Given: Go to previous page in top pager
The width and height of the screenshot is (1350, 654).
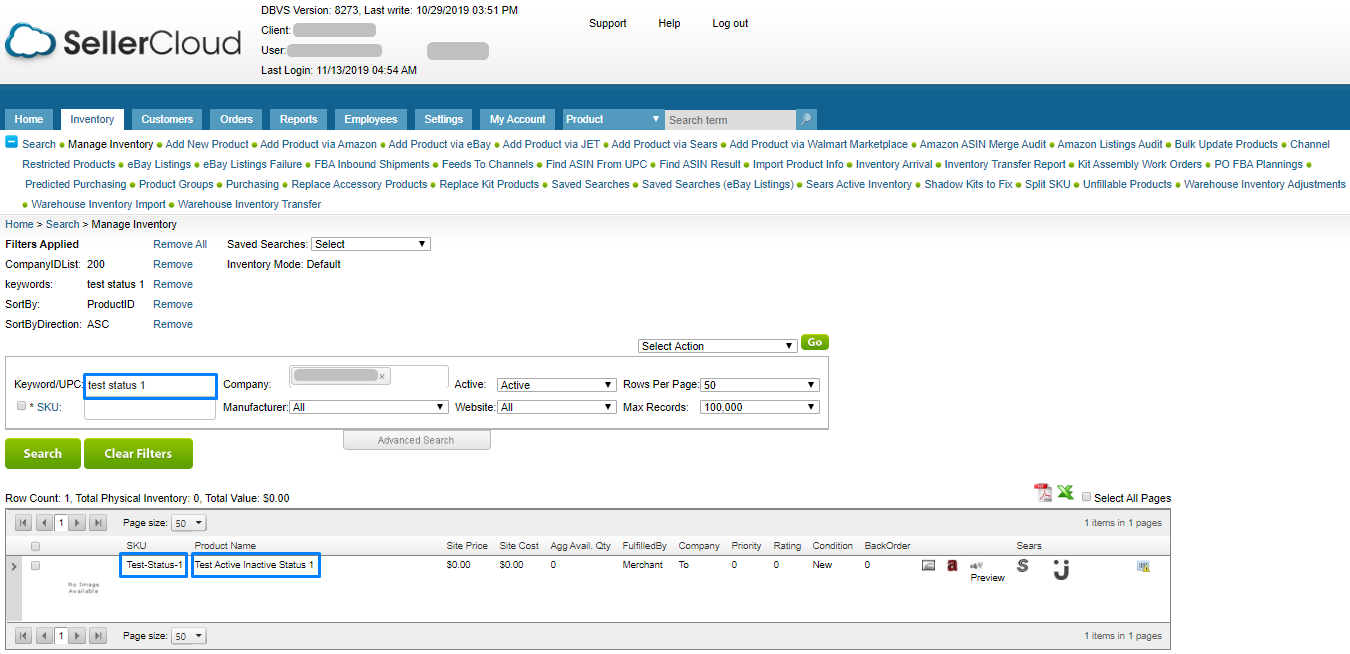Looking at the screenshot, I should (x=43, y=522).
